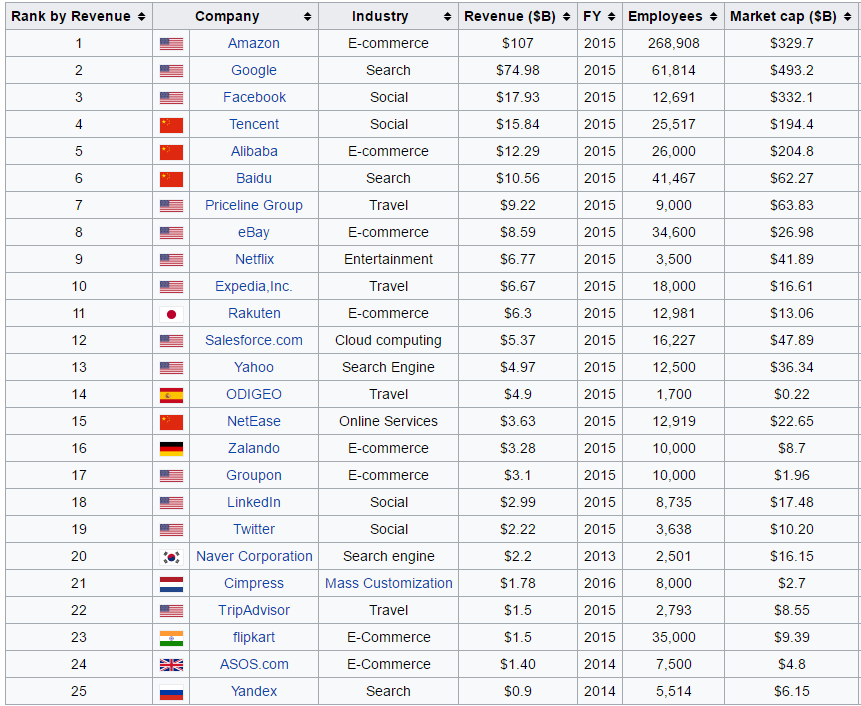
Task: Click the UK flag beside ASOS.com
Action: pyautogui.click(x=171, y=665)
